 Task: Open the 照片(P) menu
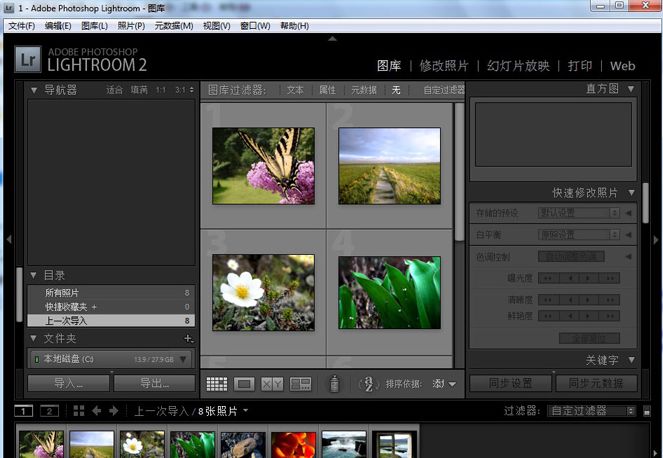pos(131,26)
